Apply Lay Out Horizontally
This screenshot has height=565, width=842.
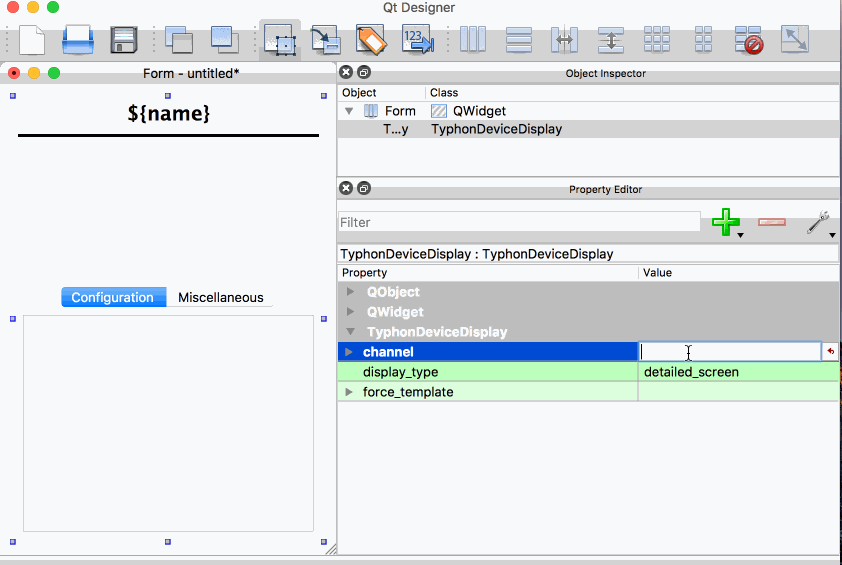click(x=472, y=40)
